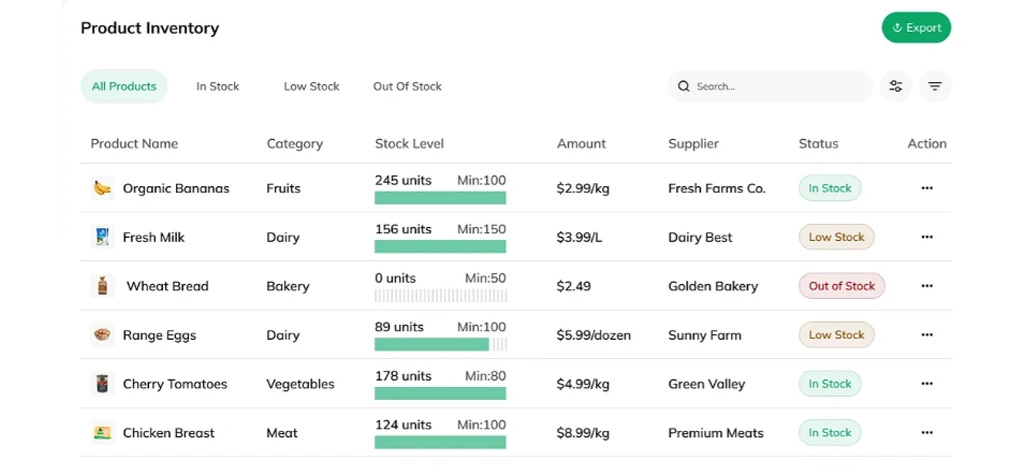Click the eggs product icon
The image size is (1026, 466).
click(x=102, y=334)
